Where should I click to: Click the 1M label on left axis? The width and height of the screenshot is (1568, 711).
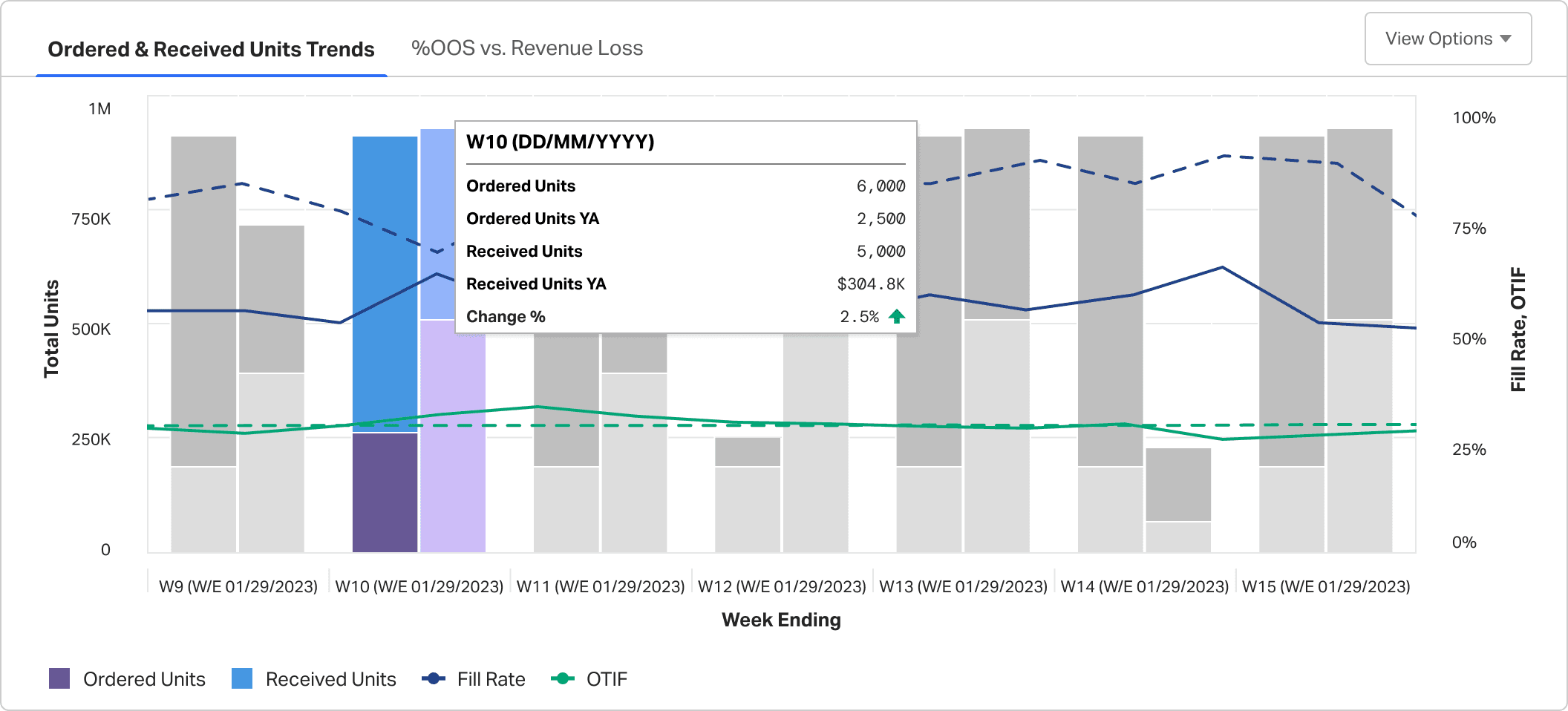tap(99, 109)
